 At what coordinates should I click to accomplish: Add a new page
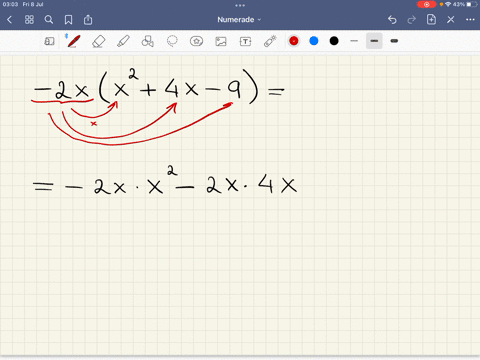coord(431,20)
